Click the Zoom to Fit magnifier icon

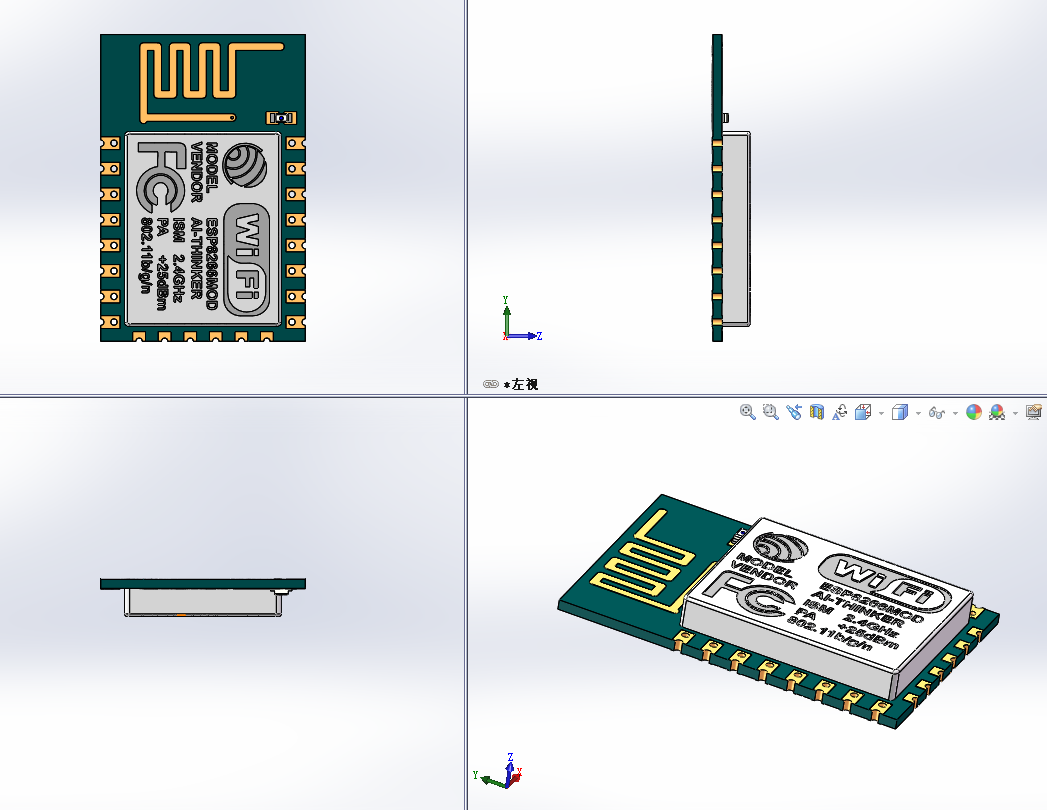click(747, 412)
